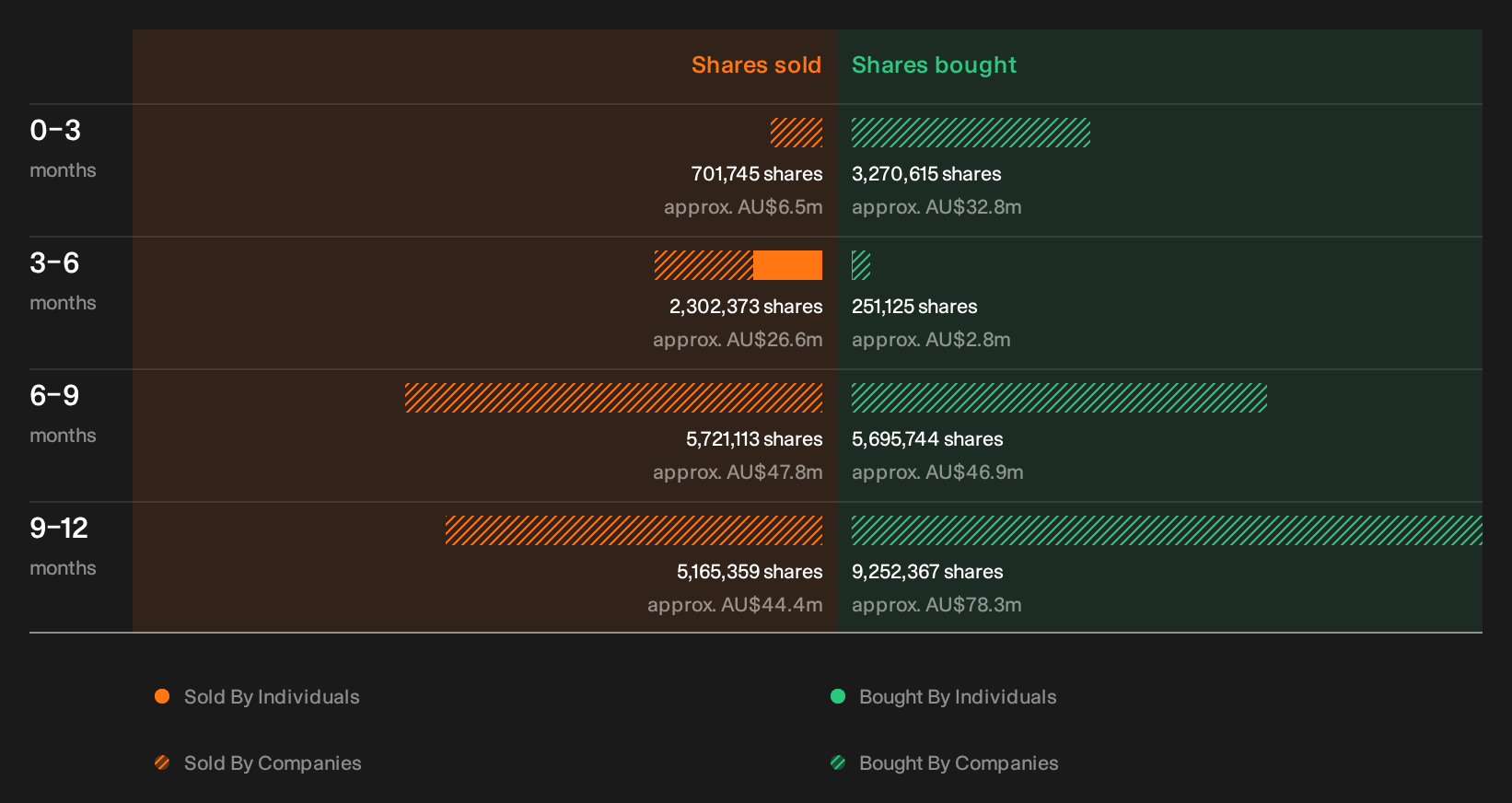Click the 9,252,367 shares value
Image resolution: width=1512 pixels, height=803 pixels.
coord(927,572)
